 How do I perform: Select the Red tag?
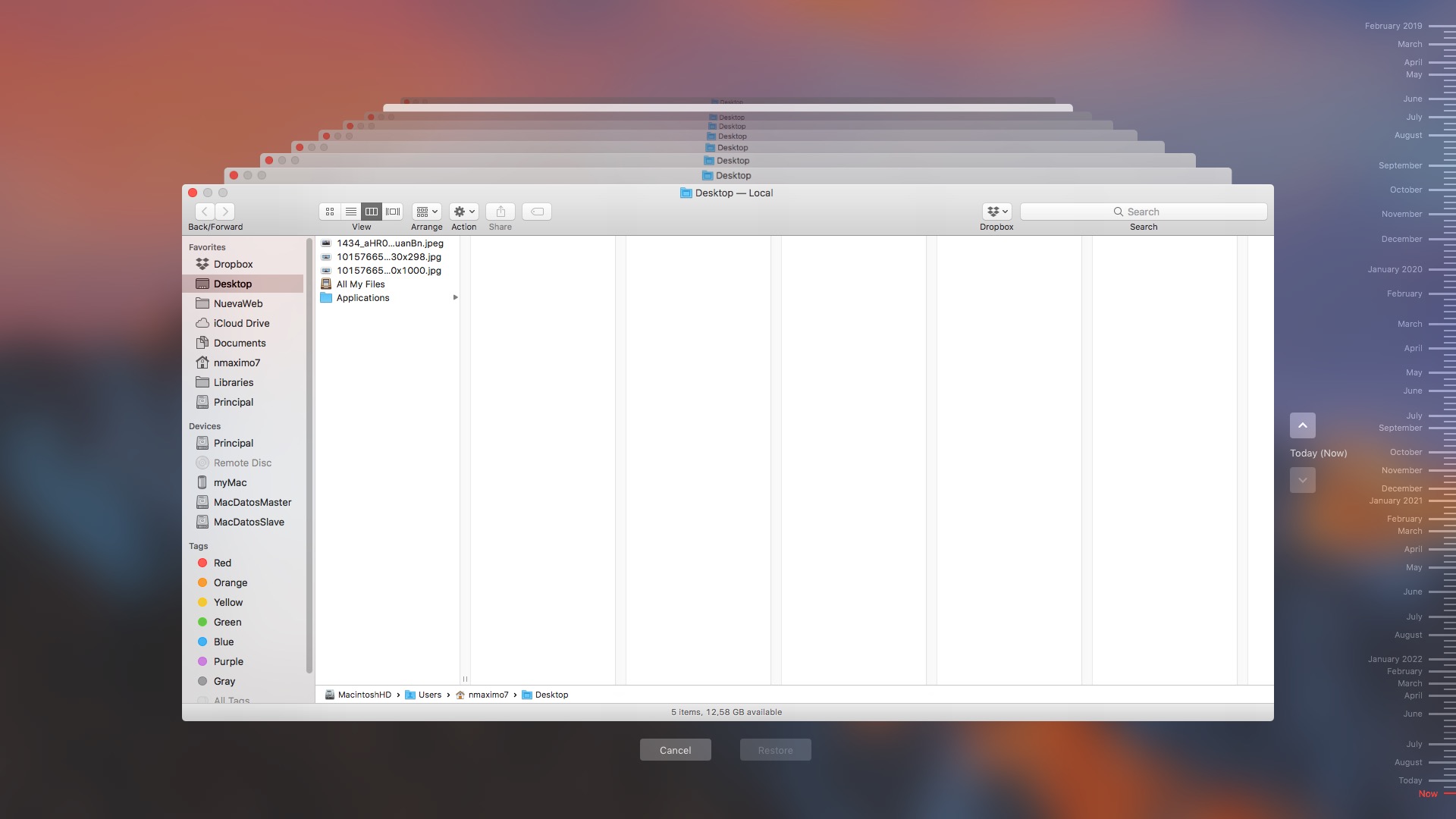[222, 563]
